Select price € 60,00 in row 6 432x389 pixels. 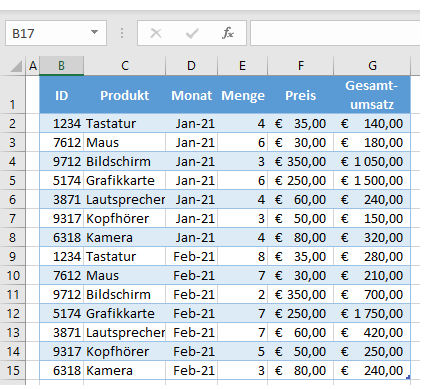pos(300,199)
